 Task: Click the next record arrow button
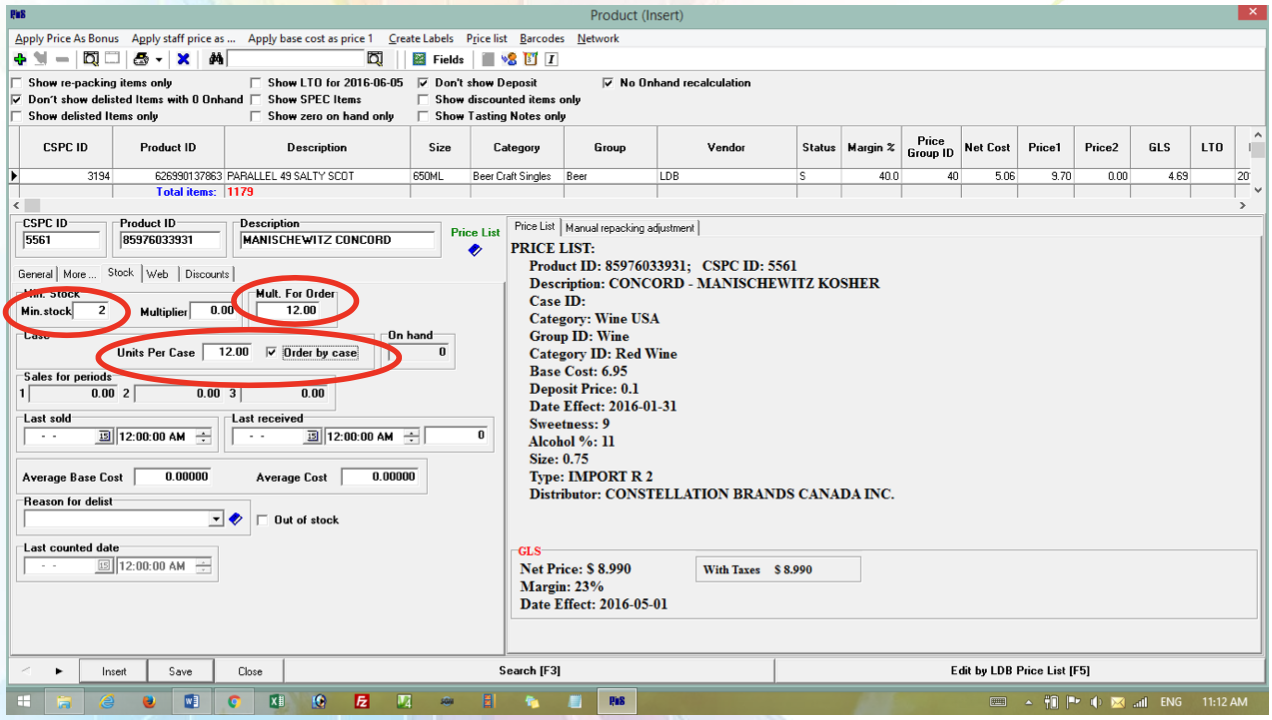point(59,671)
